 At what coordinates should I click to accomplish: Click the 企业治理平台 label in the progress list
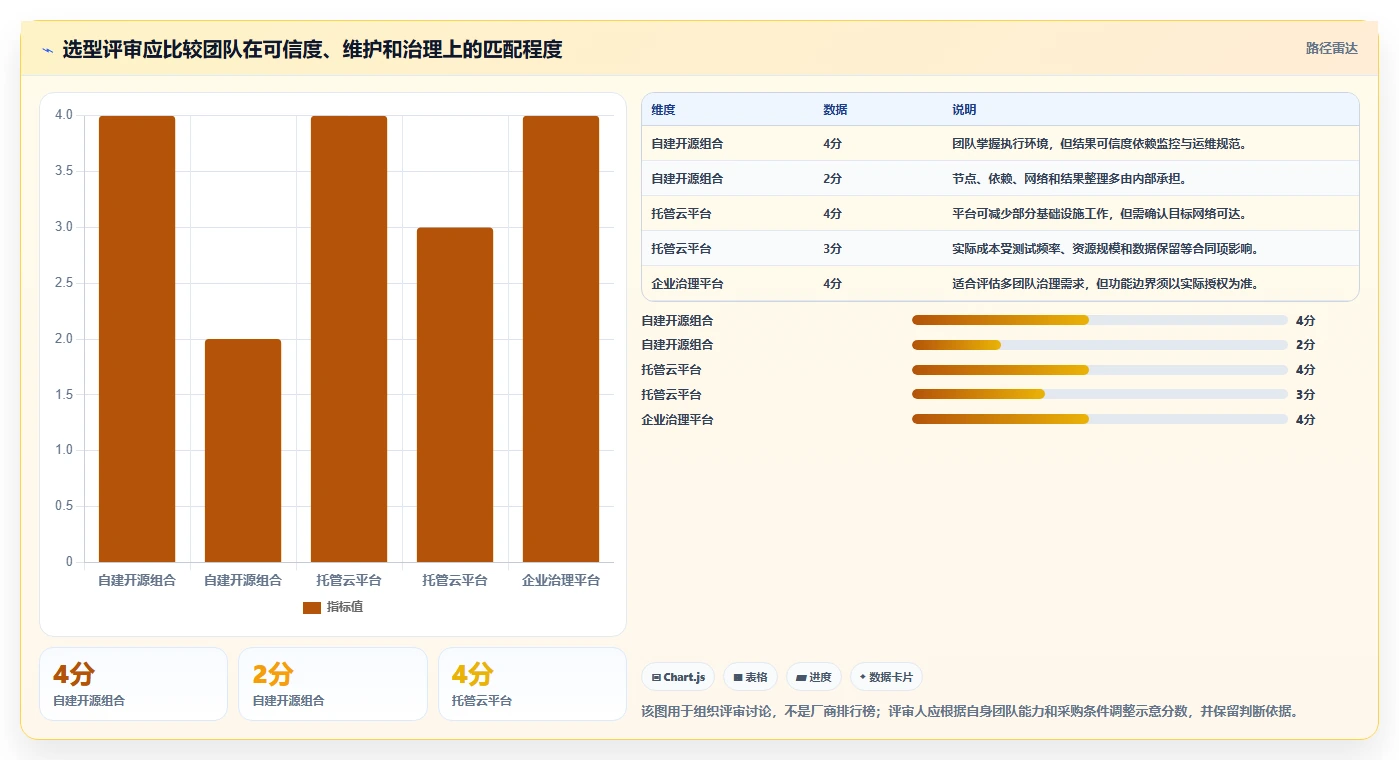click(x=677, y=420)
